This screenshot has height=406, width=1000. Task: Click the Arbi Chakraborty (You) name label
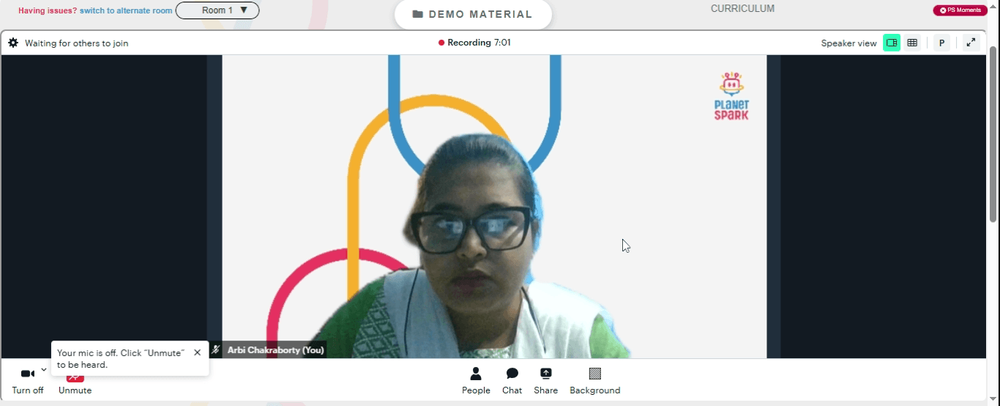pos(276,350)
